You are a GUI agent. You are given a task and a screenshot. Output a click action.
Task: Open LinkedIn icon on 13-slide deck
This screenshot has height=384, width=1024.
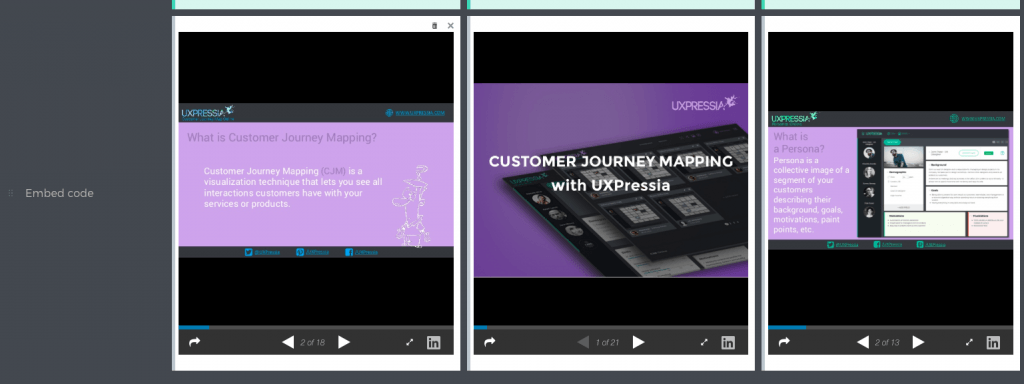click(993, 342)
